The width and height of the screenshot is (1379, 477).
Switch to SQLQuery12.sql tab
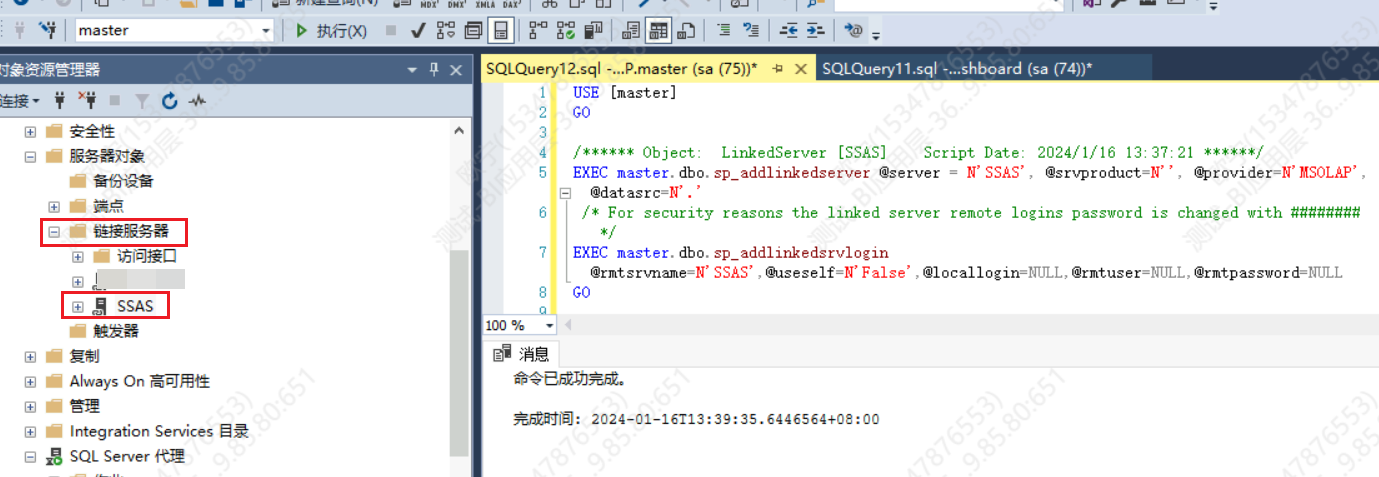click(621, 68)
